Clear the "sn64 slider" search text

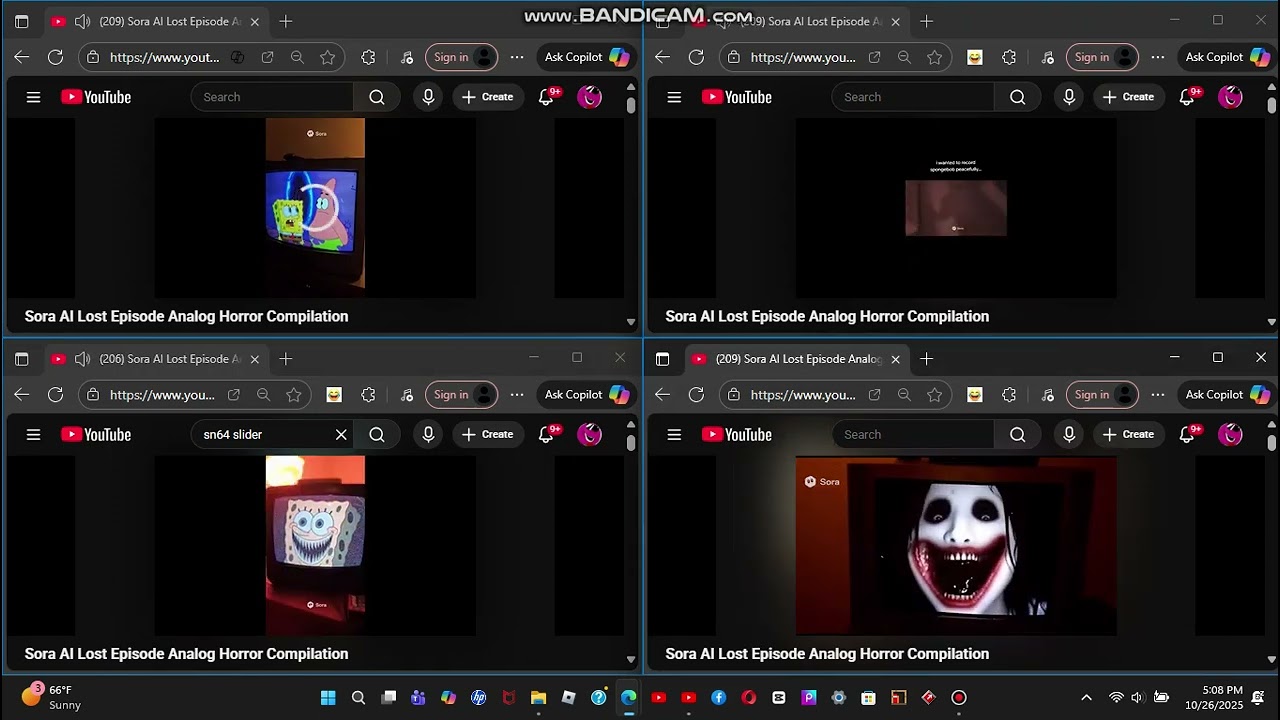click(341, 434)
